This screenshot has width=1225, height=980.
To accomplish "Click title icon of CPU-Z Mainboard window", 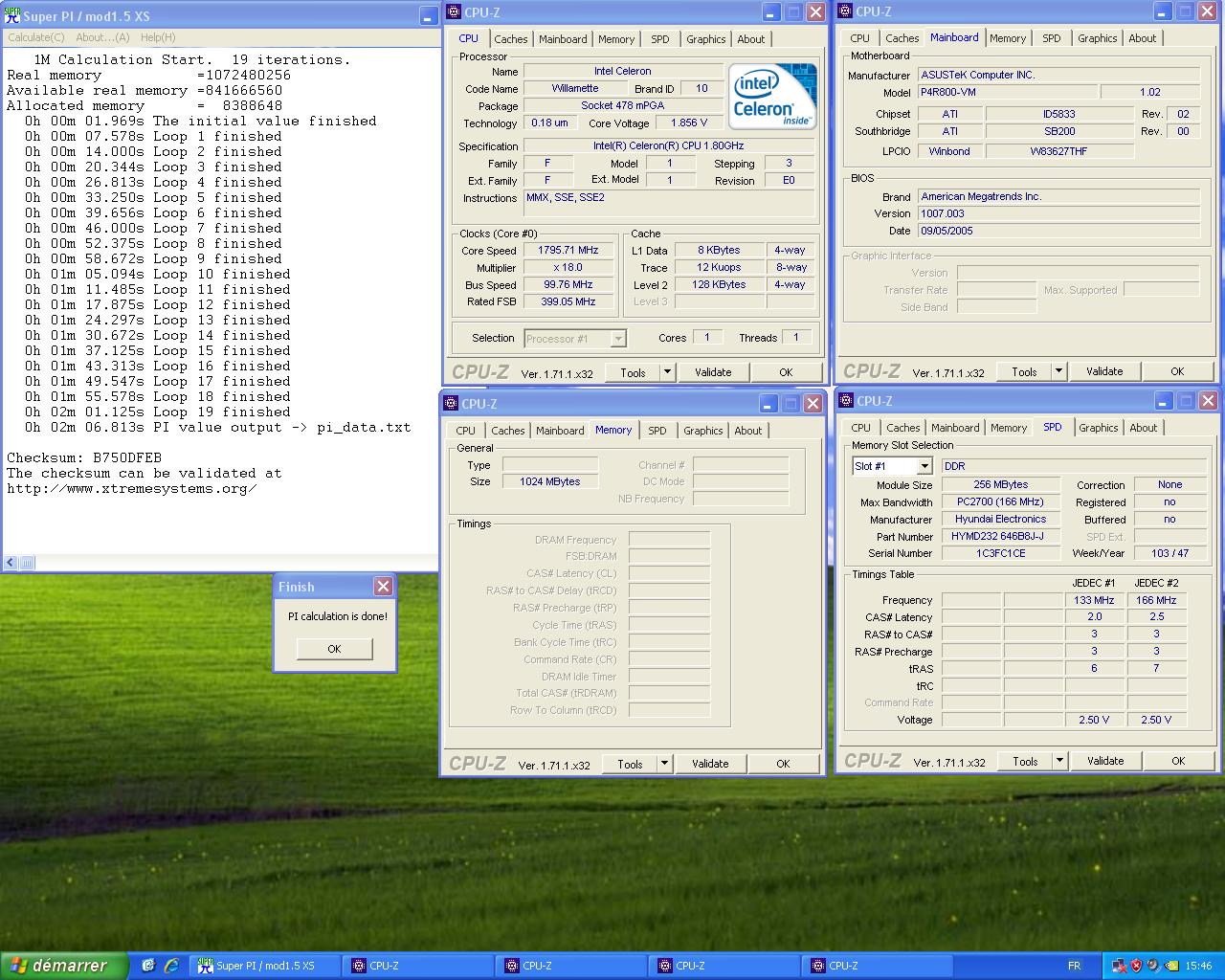I will [x=845, y=11].
